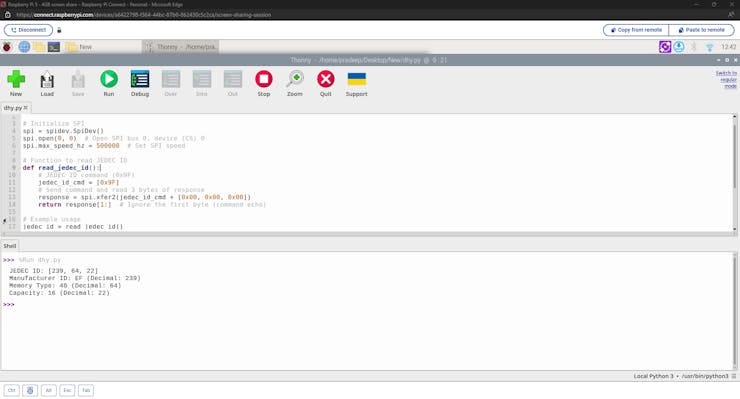
Task: Toggle the Alt modifier key button
Action: tap(49, 390)
